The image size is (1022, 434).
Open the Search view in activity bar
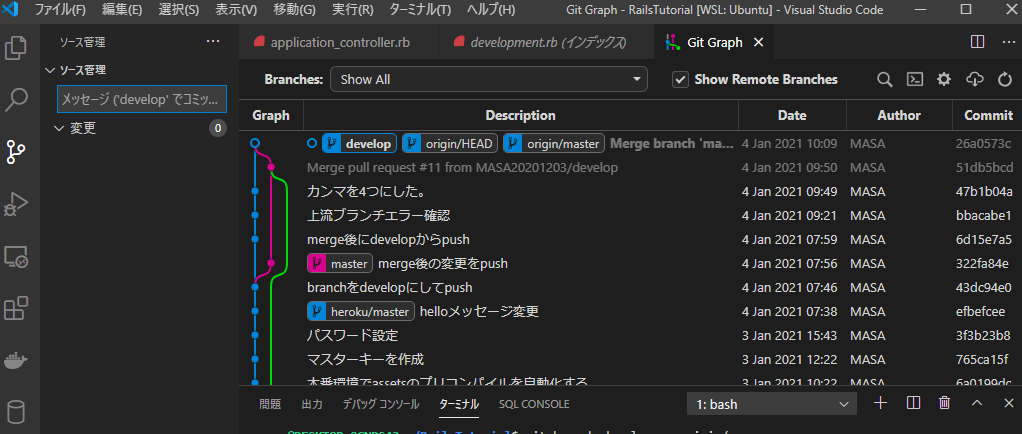[x=16, y=100]
